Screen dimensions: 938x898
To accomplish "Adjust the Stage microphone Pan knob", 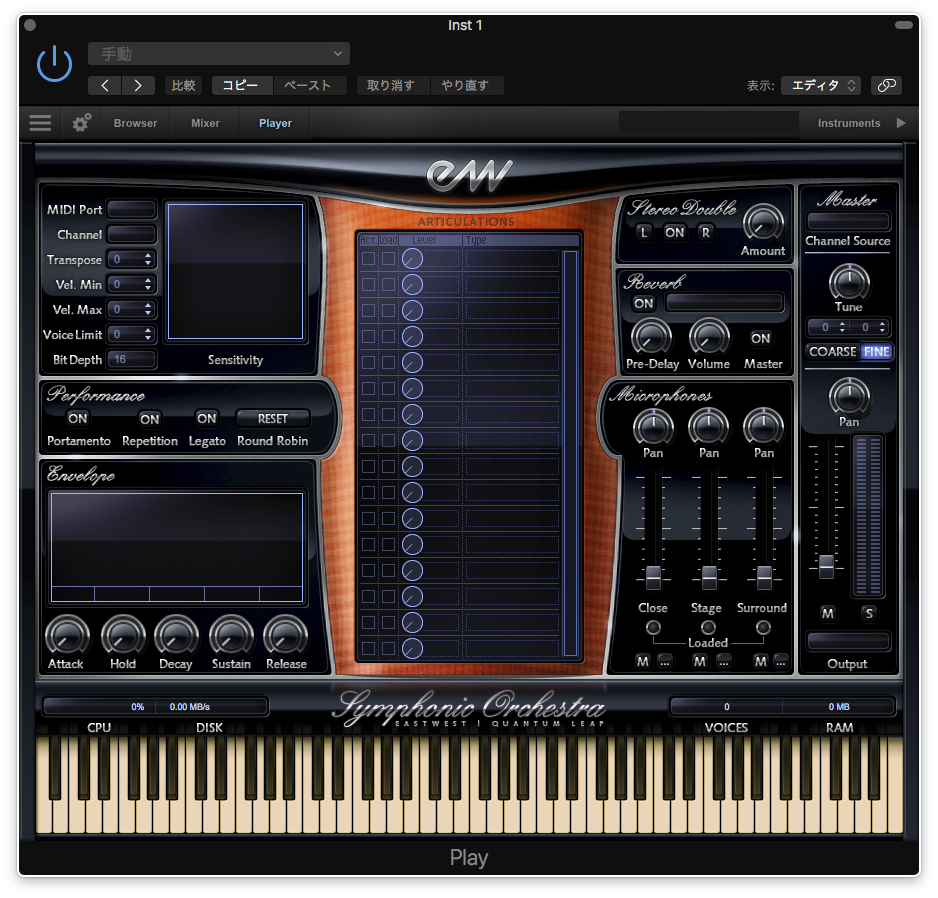I will tap(708, 427).
